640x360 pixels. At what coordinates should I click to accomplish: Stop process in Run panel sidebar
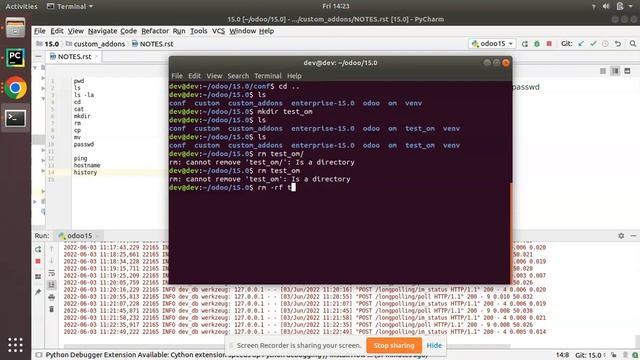[x=38, y=261]
